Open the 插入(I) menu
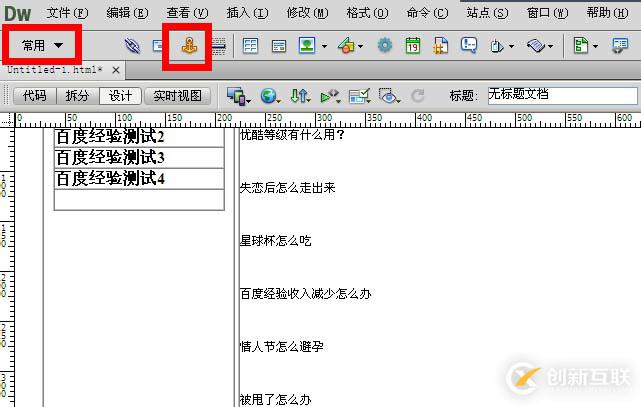 point(247,13)
